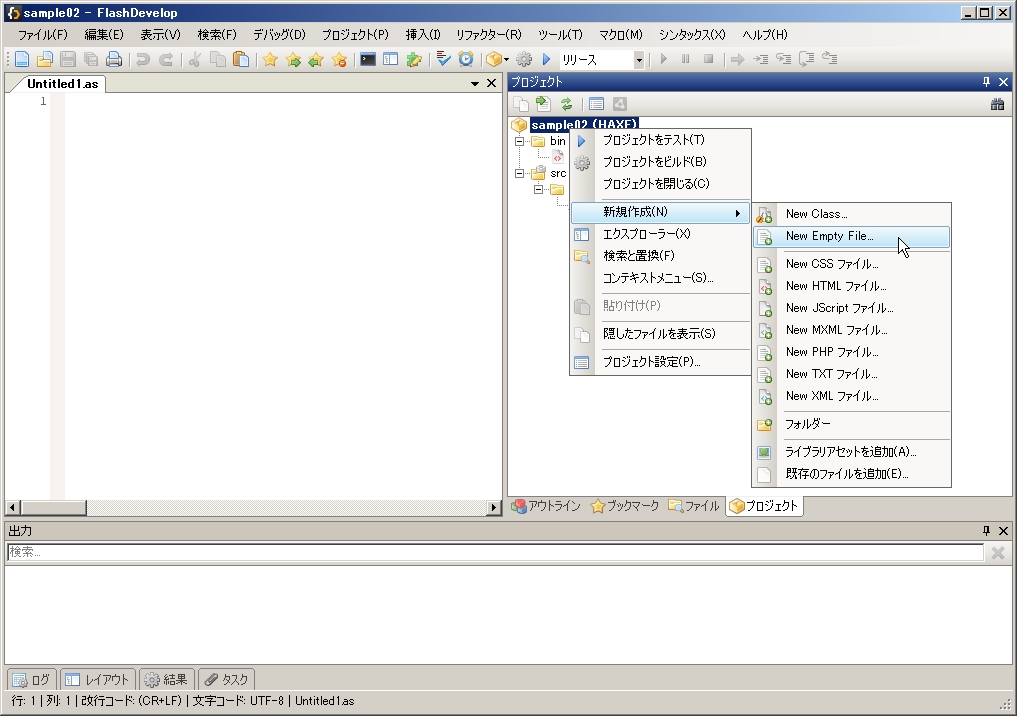Click the Save All toolbar icon
The height and width of the screenshot is (716, 1017).
[x=91, y=60]
